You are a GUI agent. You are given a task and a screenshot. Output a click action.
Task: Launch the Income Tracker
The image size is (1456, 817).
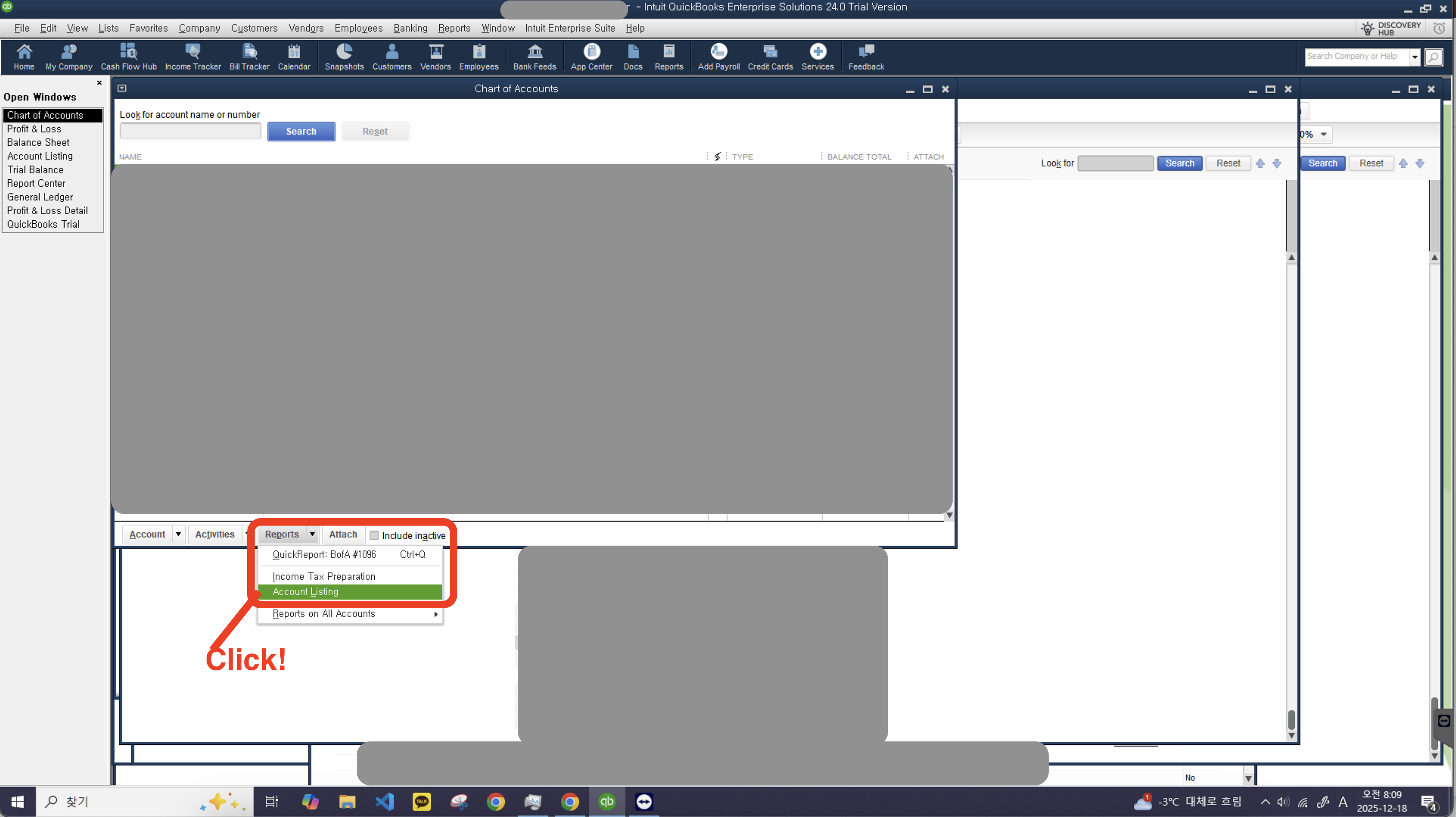[193, 57]
